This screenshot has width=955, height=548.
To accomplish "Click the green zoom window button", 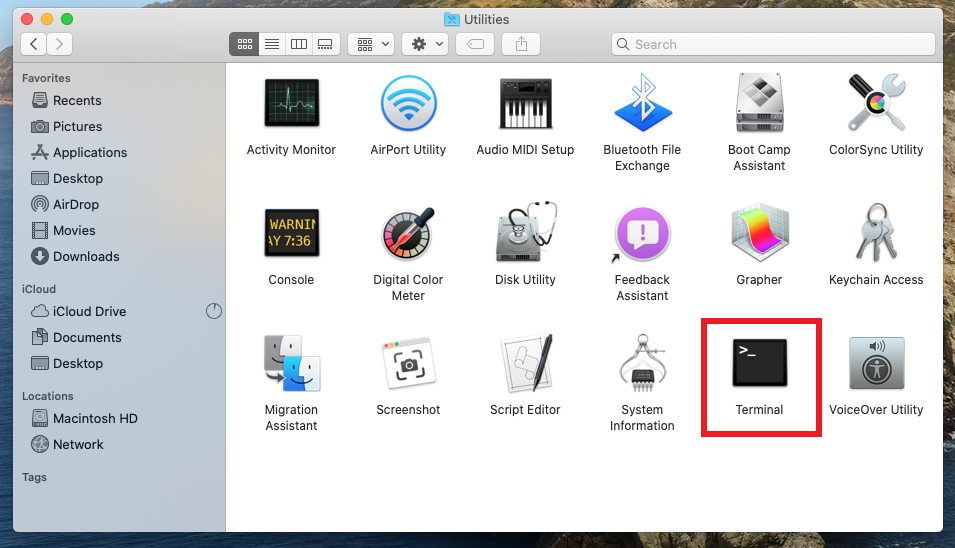I will (x=67, y=19).
